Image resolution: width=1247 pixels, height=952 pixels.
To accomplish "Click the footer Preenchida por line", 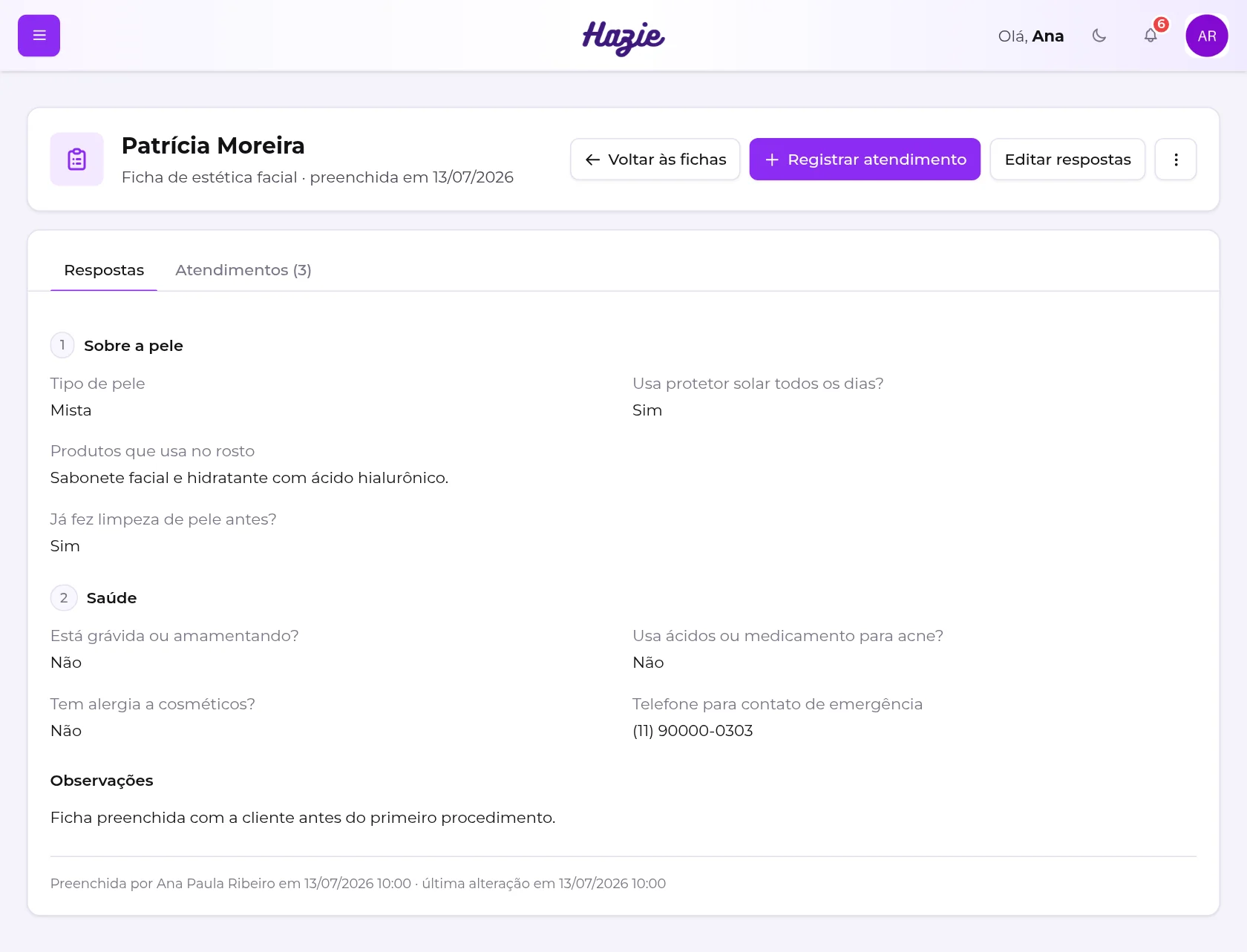I will click(358, 884).
